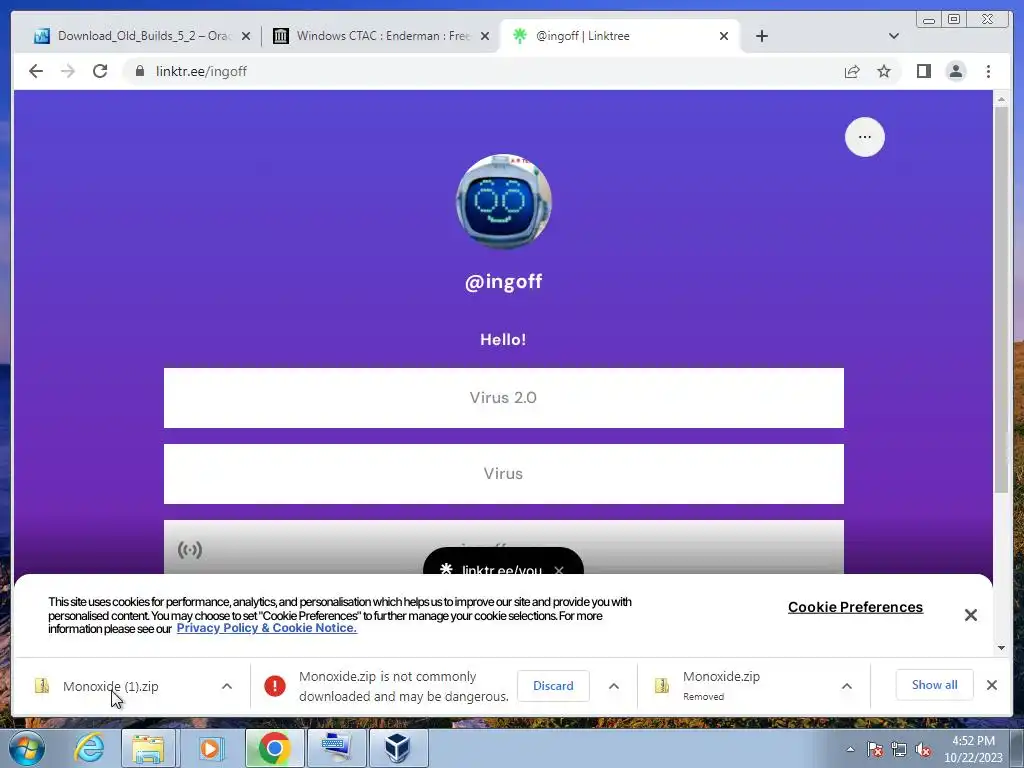Screen dimensions: 1024x768
Task: Click the @ingoff robot avatar
Action: point(504,202)
